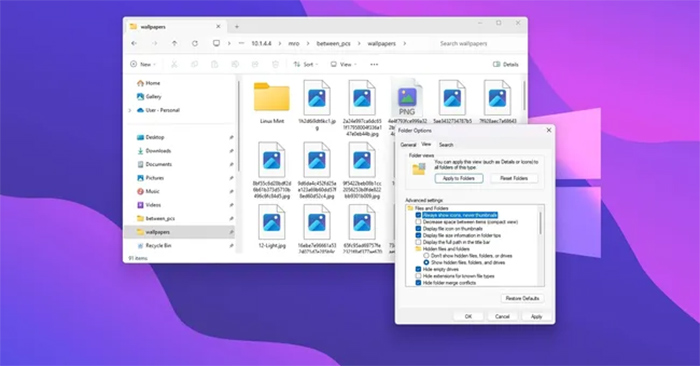
Task: Close the wallpapers tab
Action: click(218, 27)
